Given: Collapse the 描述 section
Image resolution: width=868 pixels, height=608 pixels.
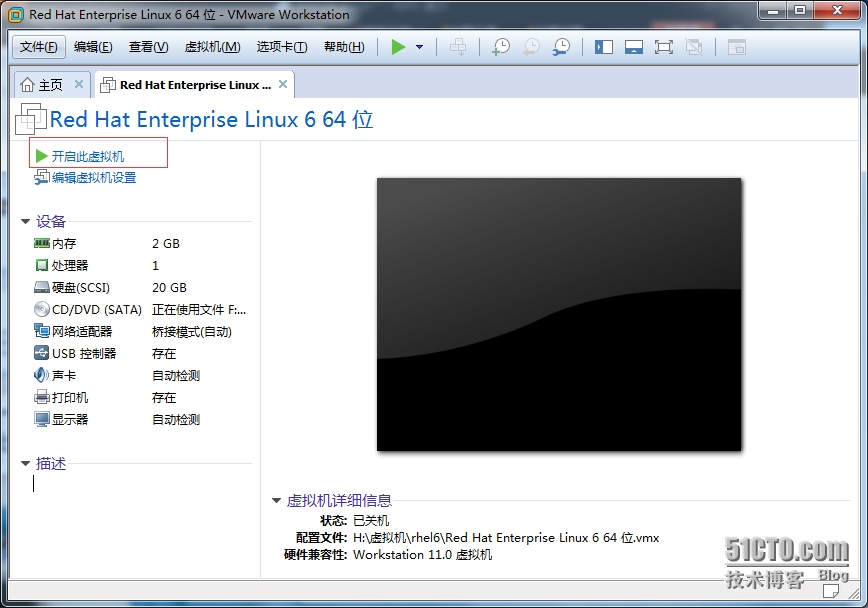Looking at the screenshot, I should 25,463.
